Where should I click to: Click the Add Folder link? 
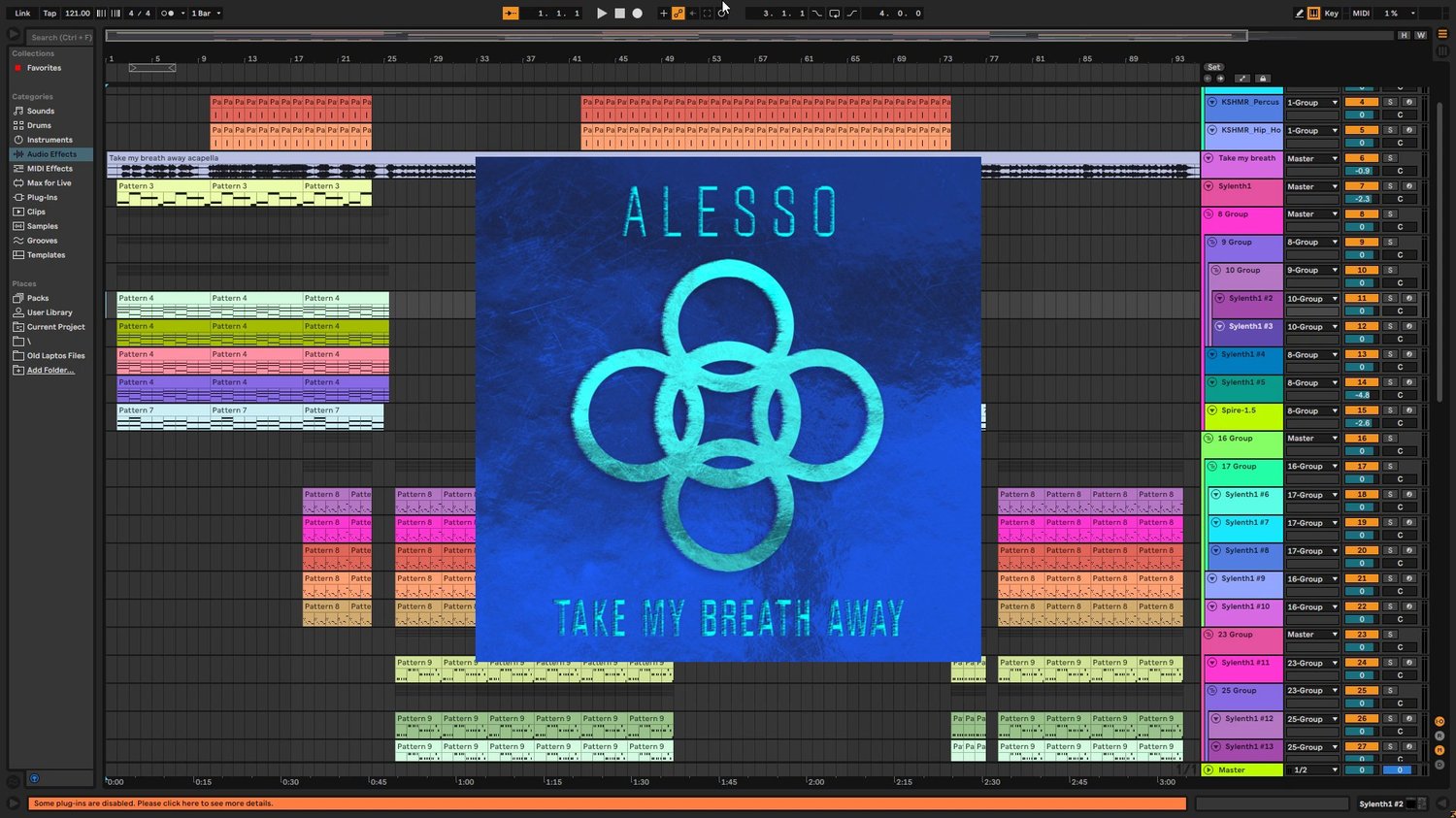[x=50, y=371]
